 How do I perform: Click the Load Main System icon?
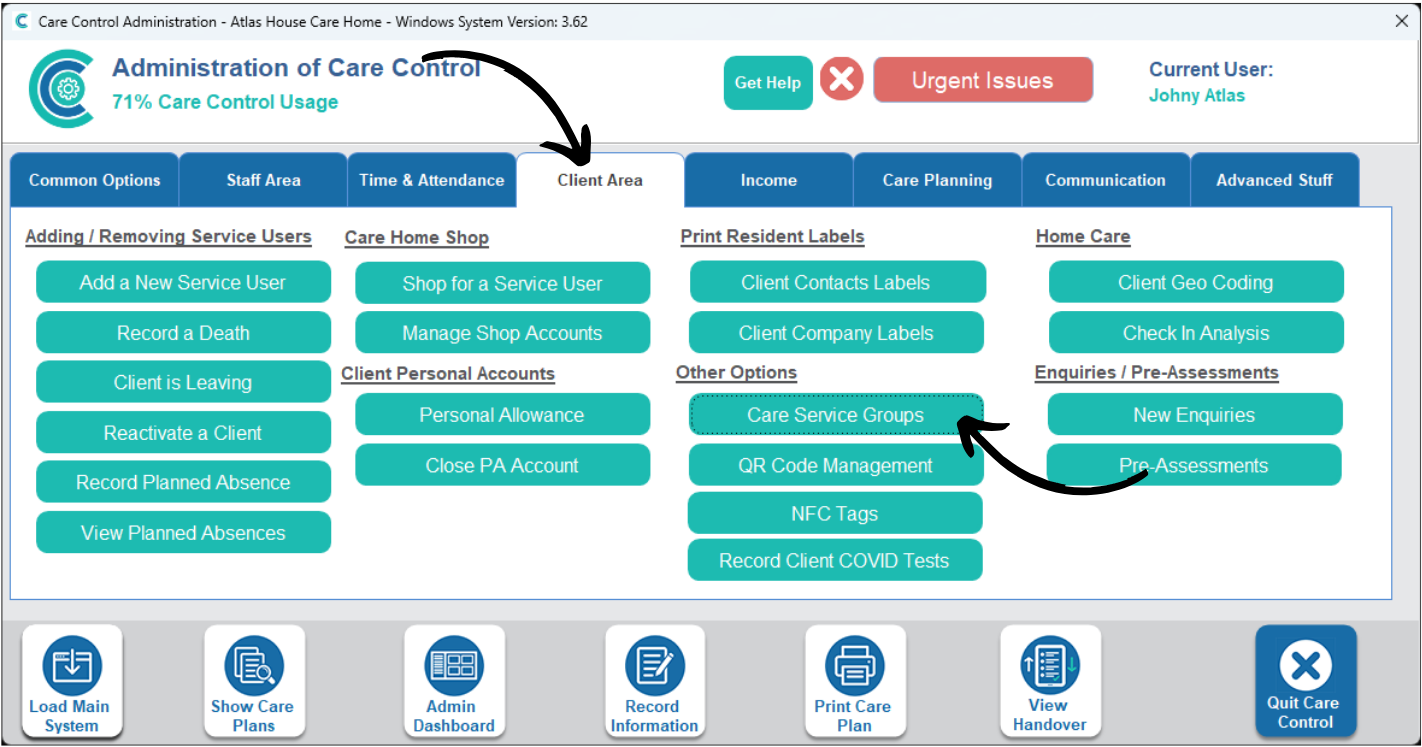tap(71, 682)
